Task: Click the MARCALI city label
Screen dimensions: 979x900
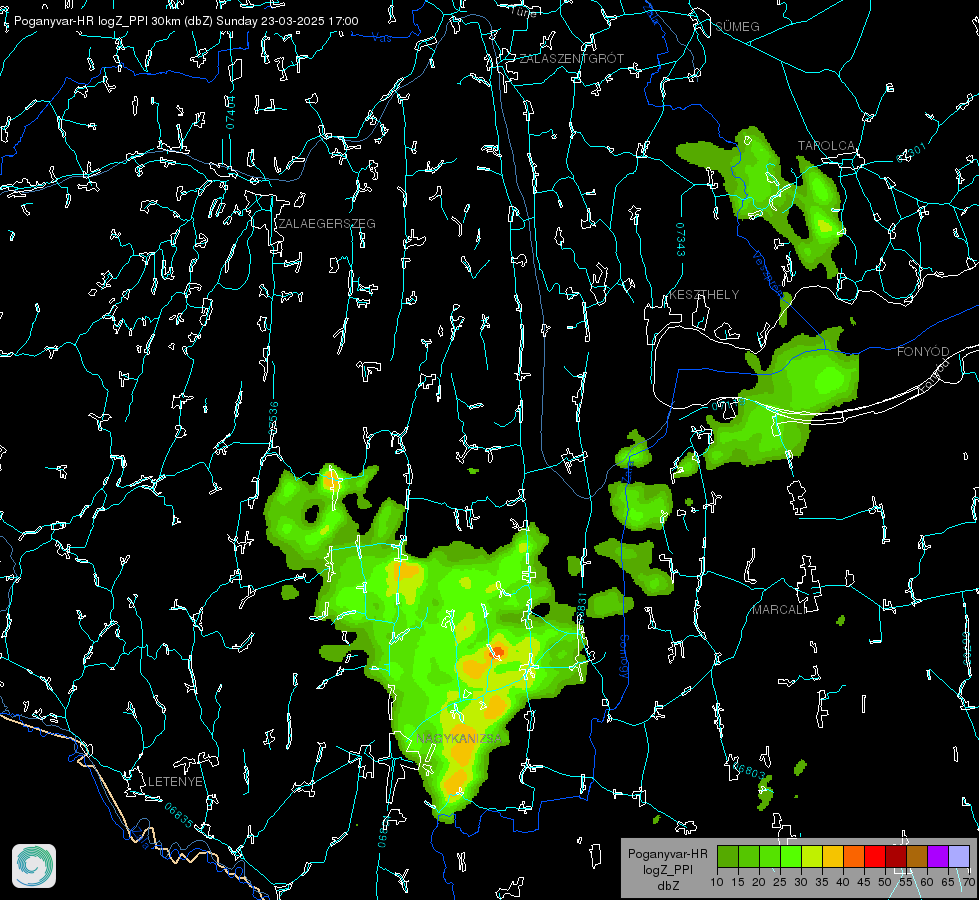Action: 779,610
